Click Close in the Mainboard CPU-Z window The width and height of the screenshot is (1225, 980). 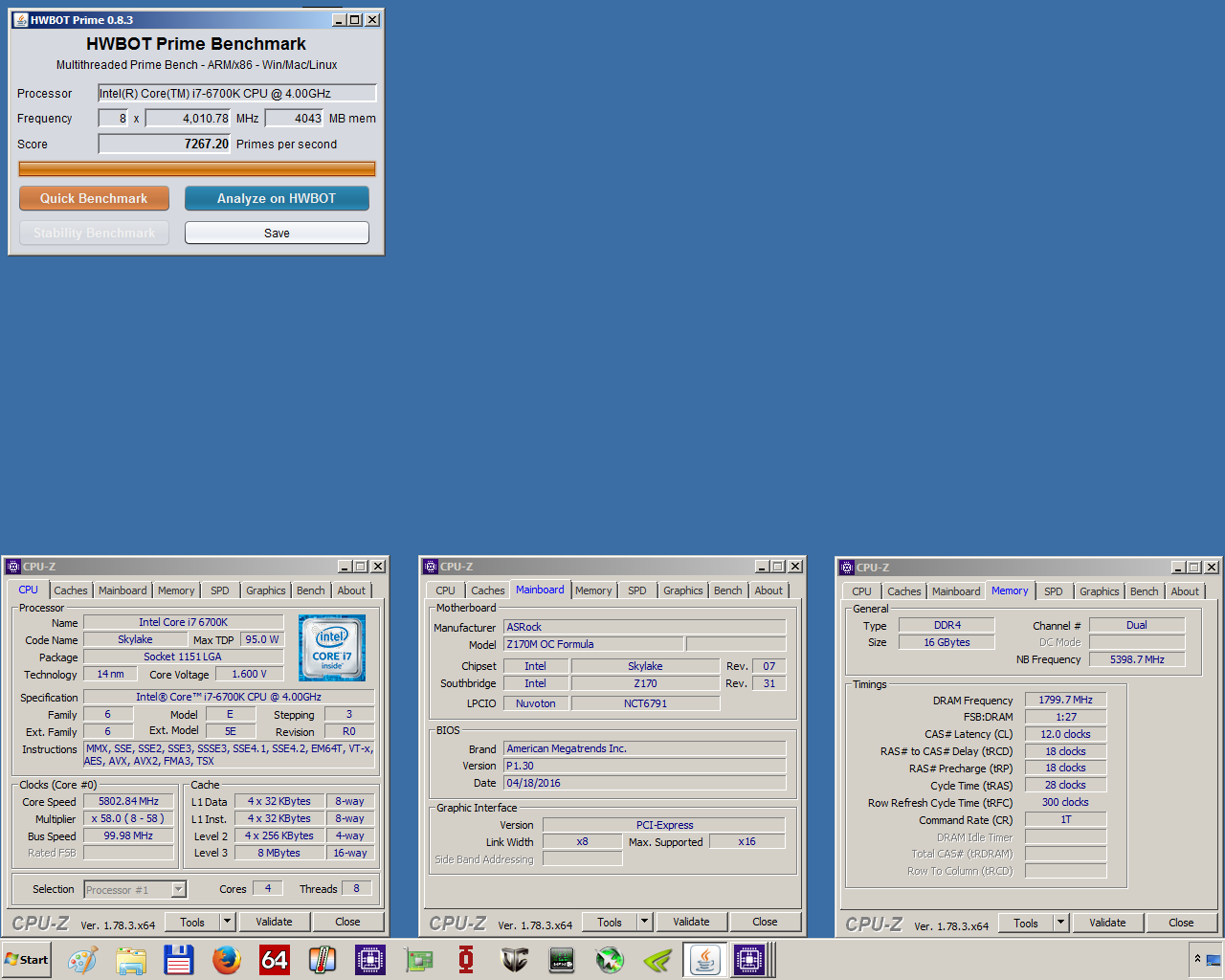[x=765, y=922]
